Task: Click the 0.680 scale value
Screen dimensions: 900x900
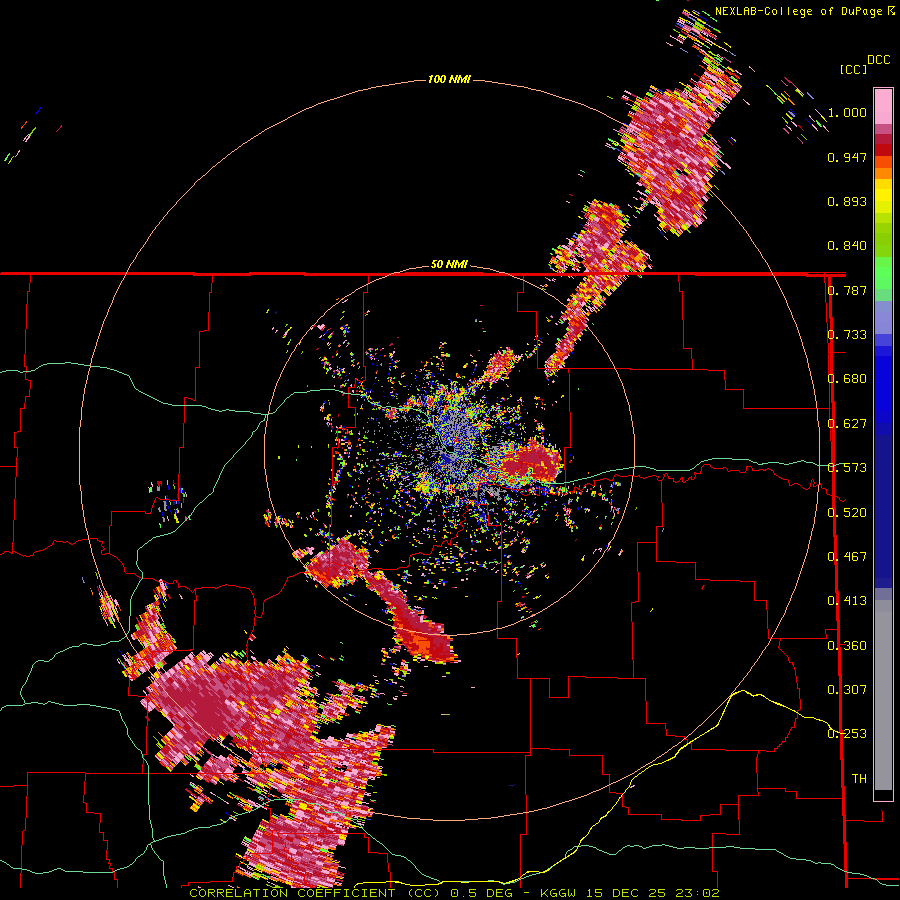Action: pyautogui.click(x=847, y=379)
